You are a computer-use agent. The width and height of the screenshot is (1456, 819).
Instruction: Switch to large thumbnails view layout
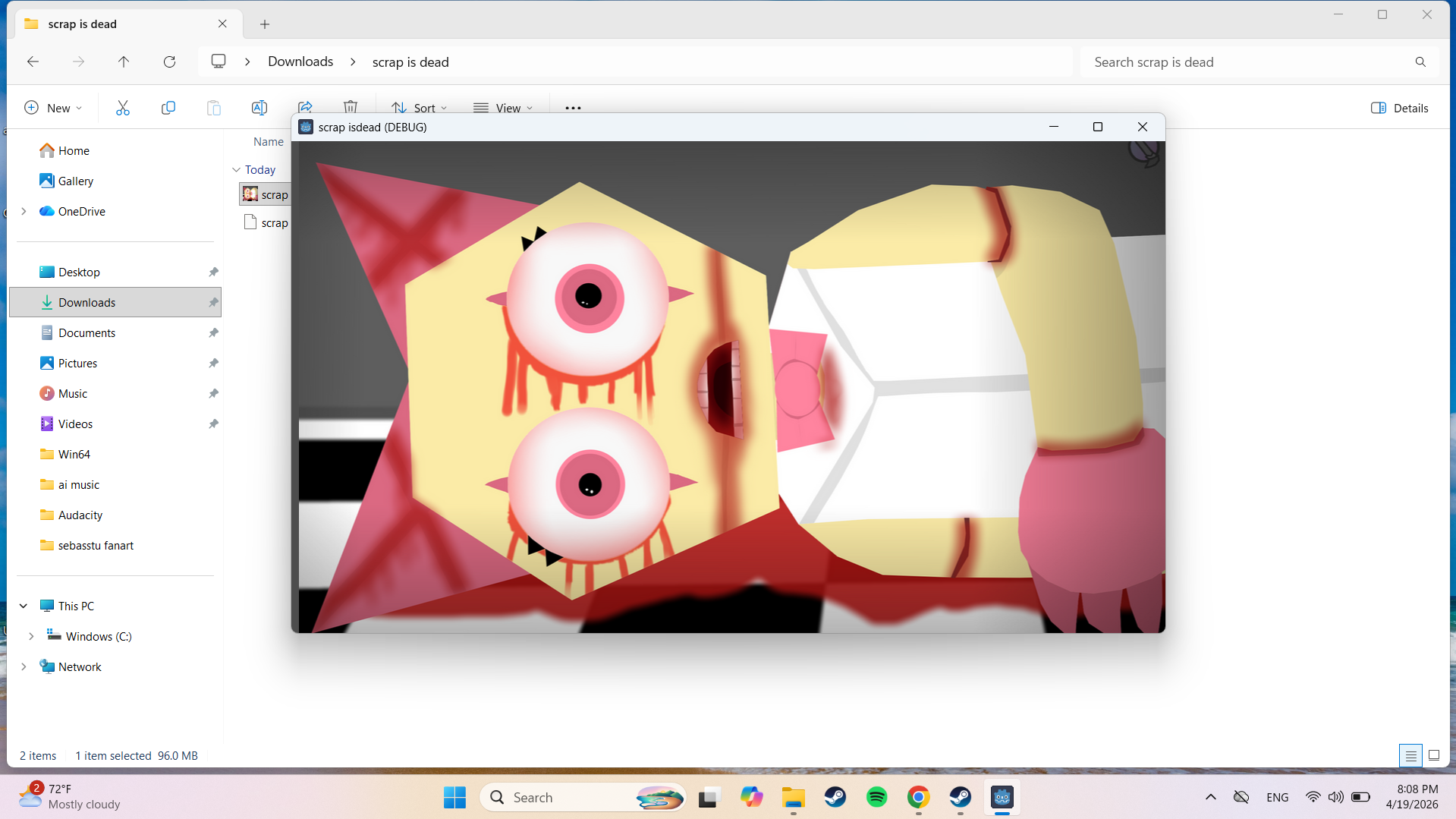pyautogui.click(x=1434, y=755)
